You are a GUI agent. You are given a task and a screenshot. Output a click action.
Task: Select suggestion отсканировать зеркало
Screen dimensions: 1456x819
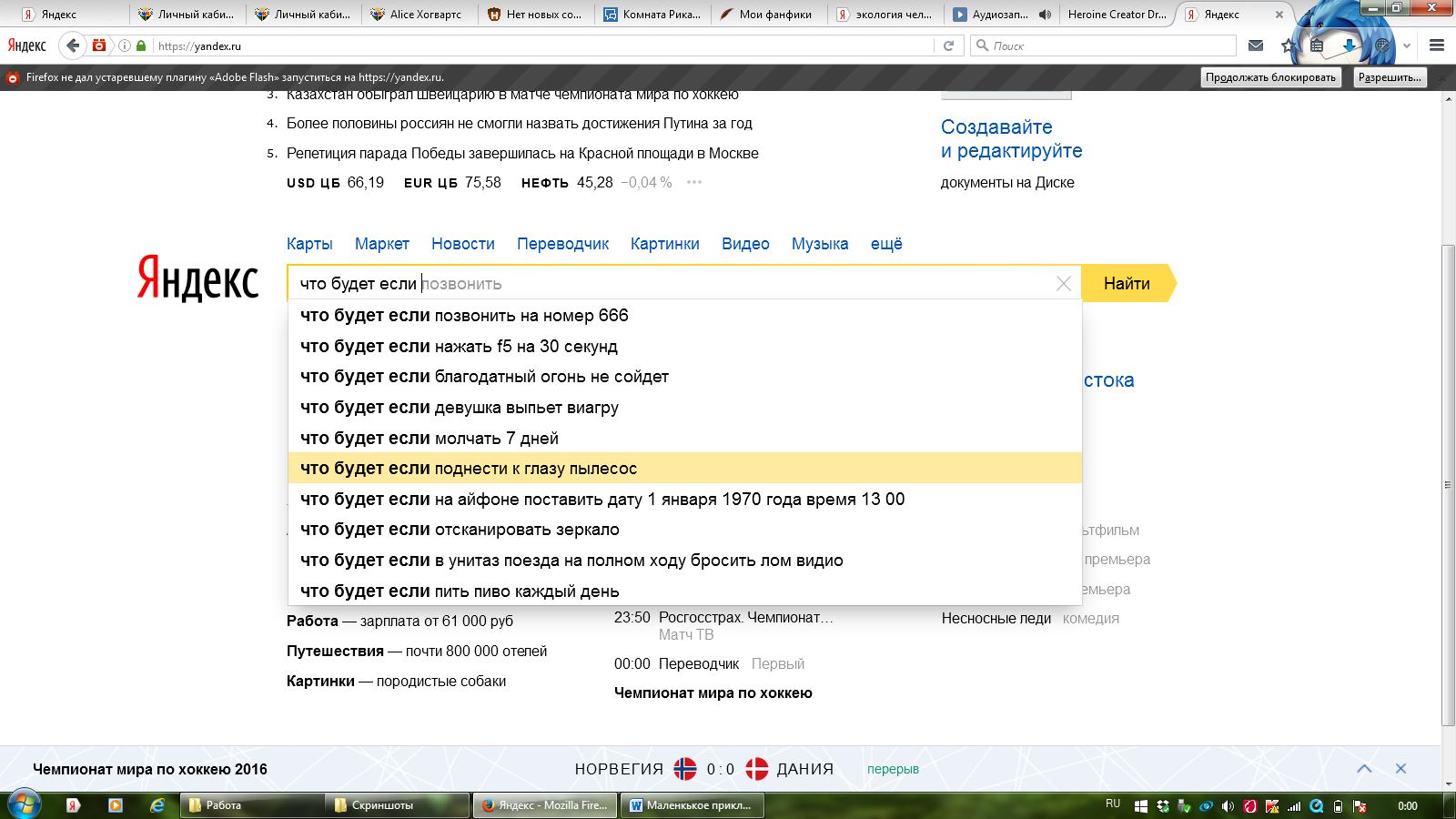click(685, 530)
